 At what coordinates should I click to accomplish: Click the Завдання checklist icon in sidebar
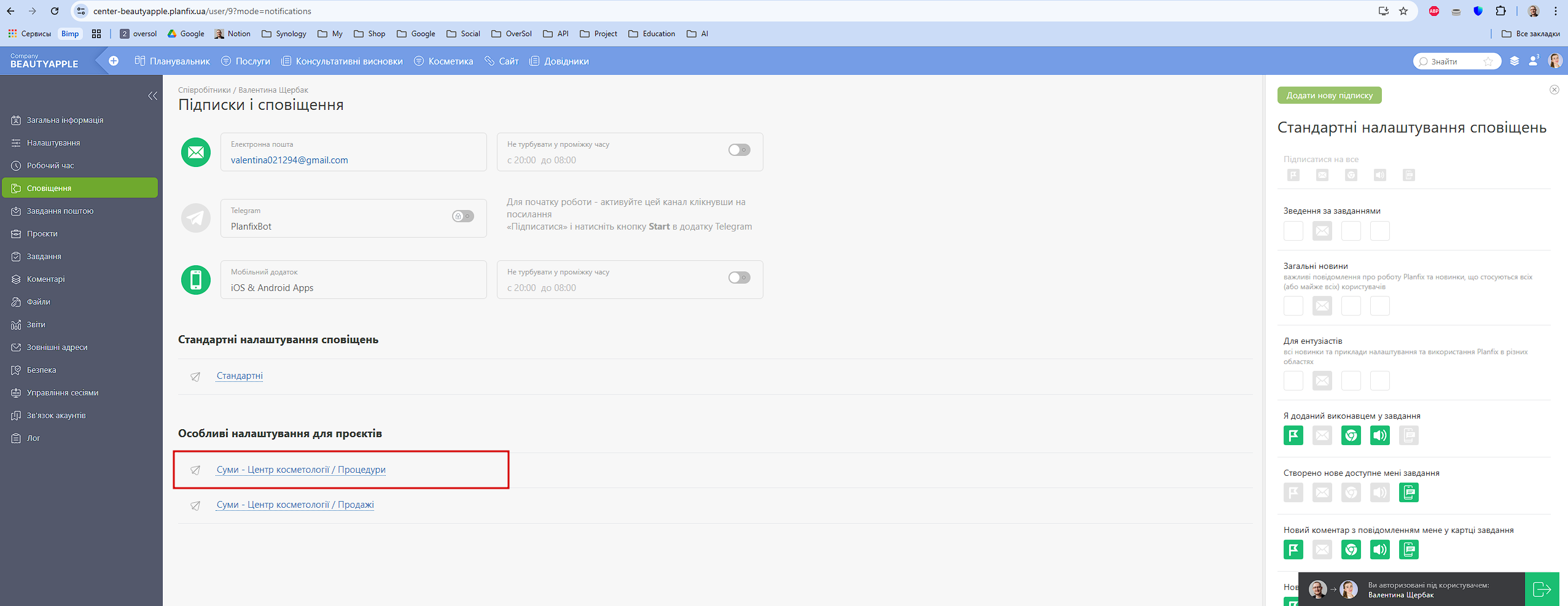point(17,256)
